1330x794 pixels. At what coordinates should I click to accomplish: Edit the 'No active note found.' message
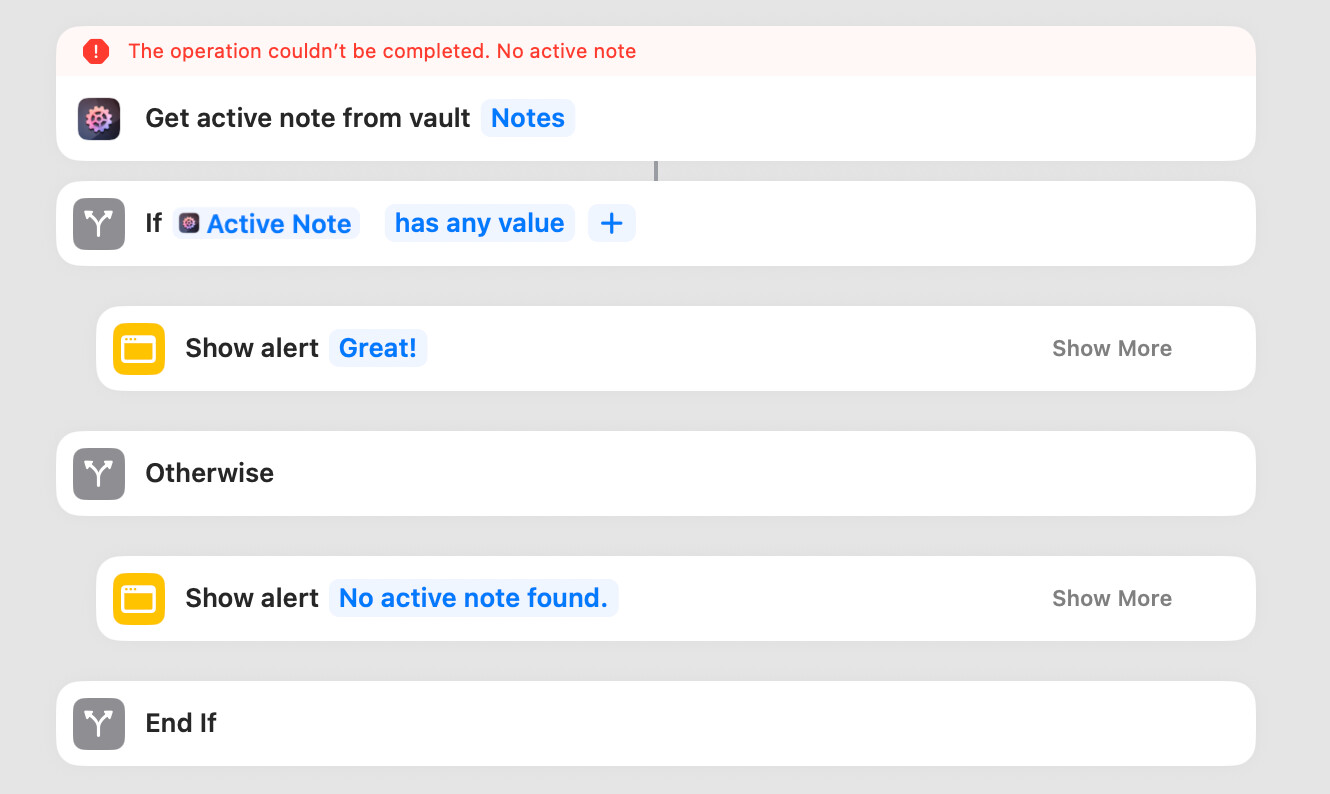[x=473, y=598]
